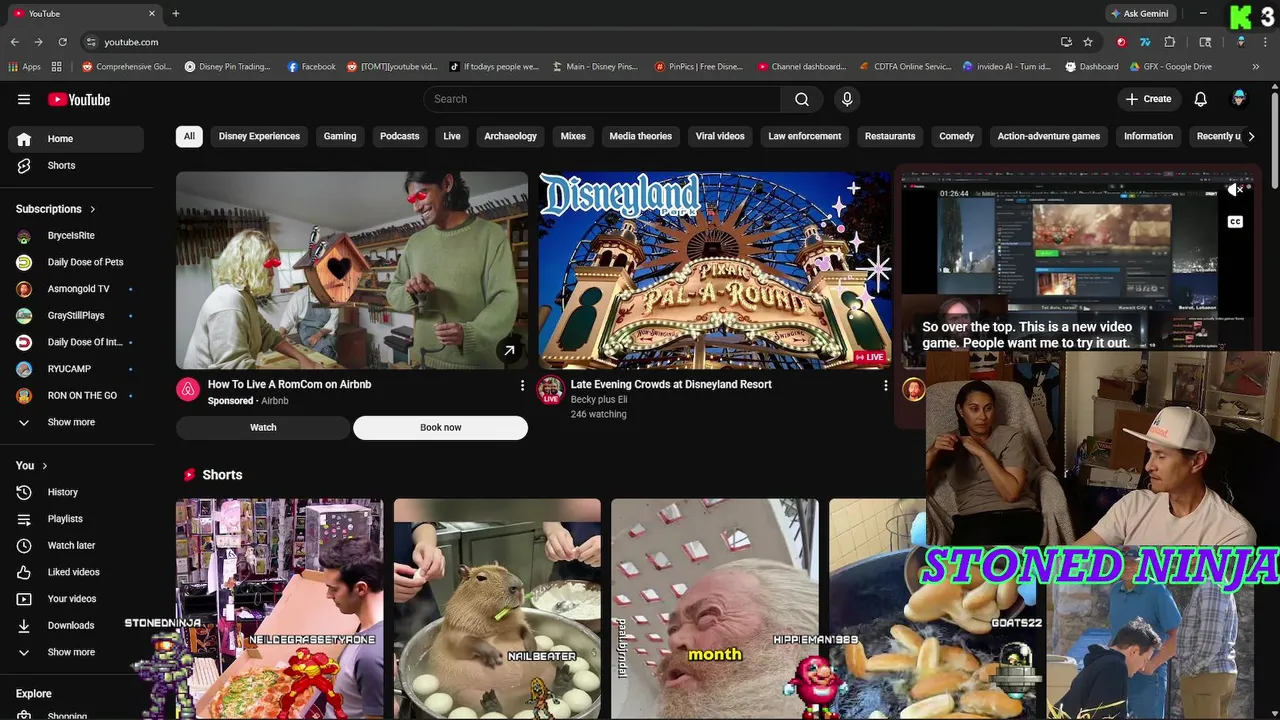
Task: Open the GrayStillPlays subscription
Action: click(x=76, y=315)
